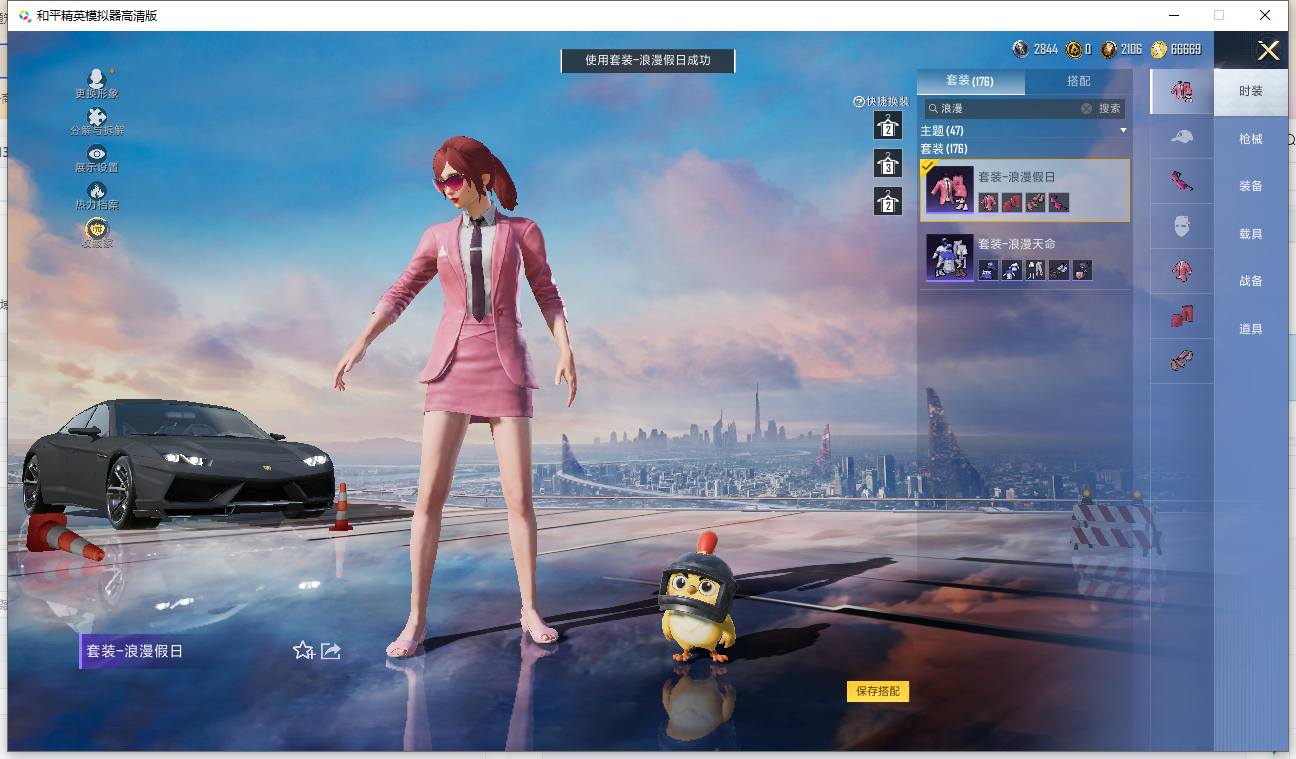The width and height of the screenshot is (1296, 759).
Task: Expand the 主题 (47) dropdown arrow
Action: point(1123,131)
